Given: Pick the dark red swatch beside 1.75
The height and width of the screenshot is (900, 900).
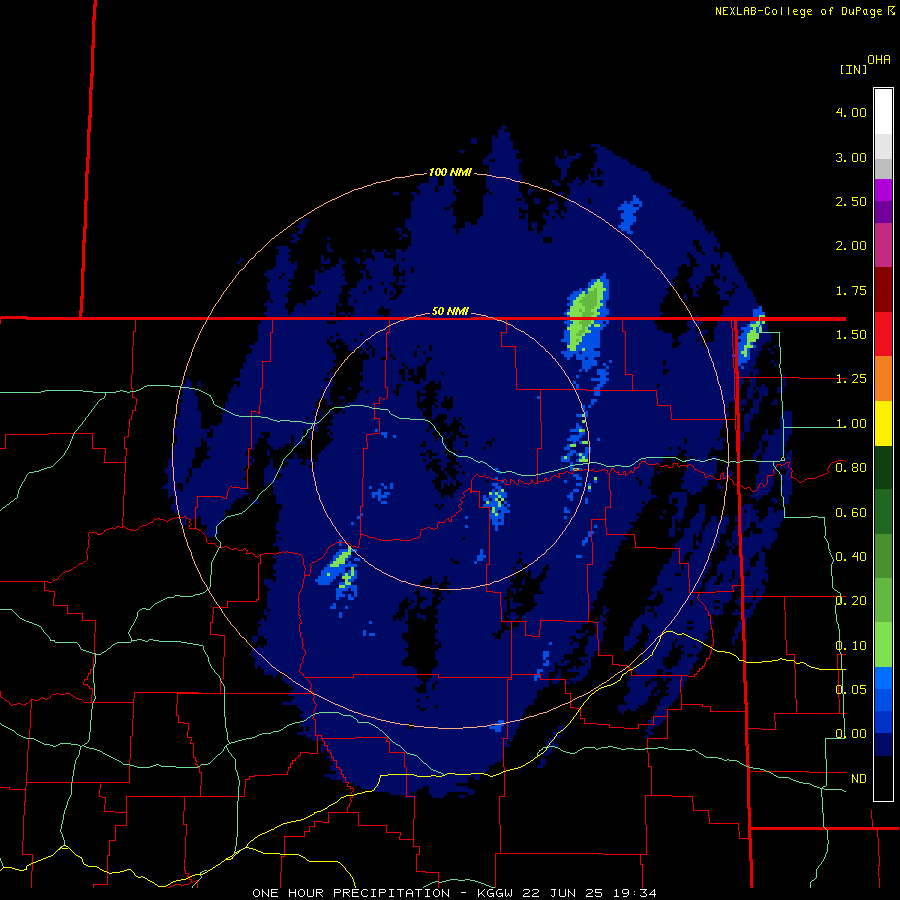Looking at the screenshot, I should [883, 290].
